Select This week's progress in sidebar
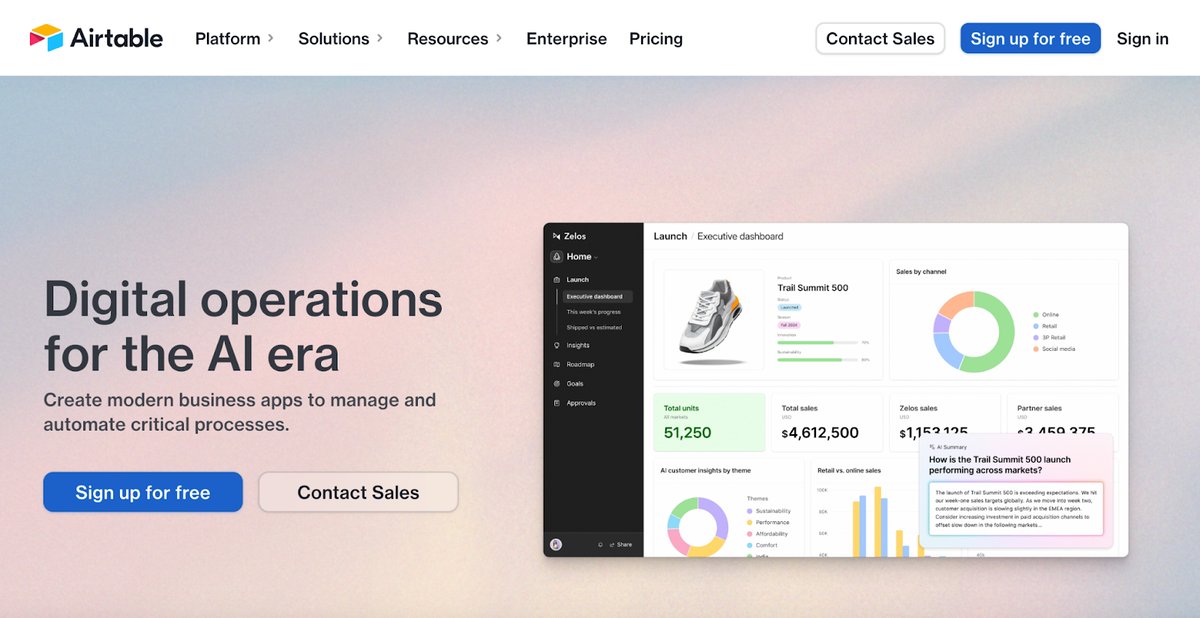 [x=593, y=312]
